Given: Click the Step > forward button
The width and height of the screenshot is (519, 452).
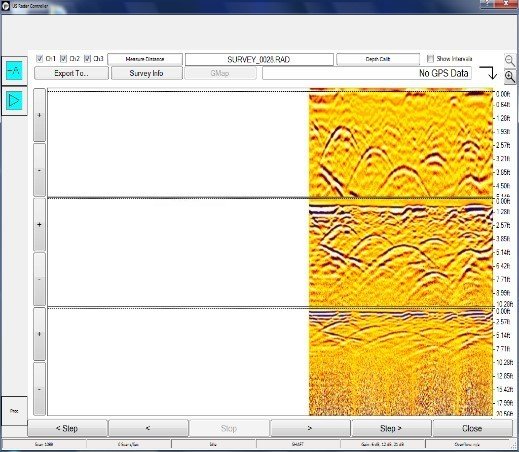Looking at the screenshot, I should tap(391, 428).
